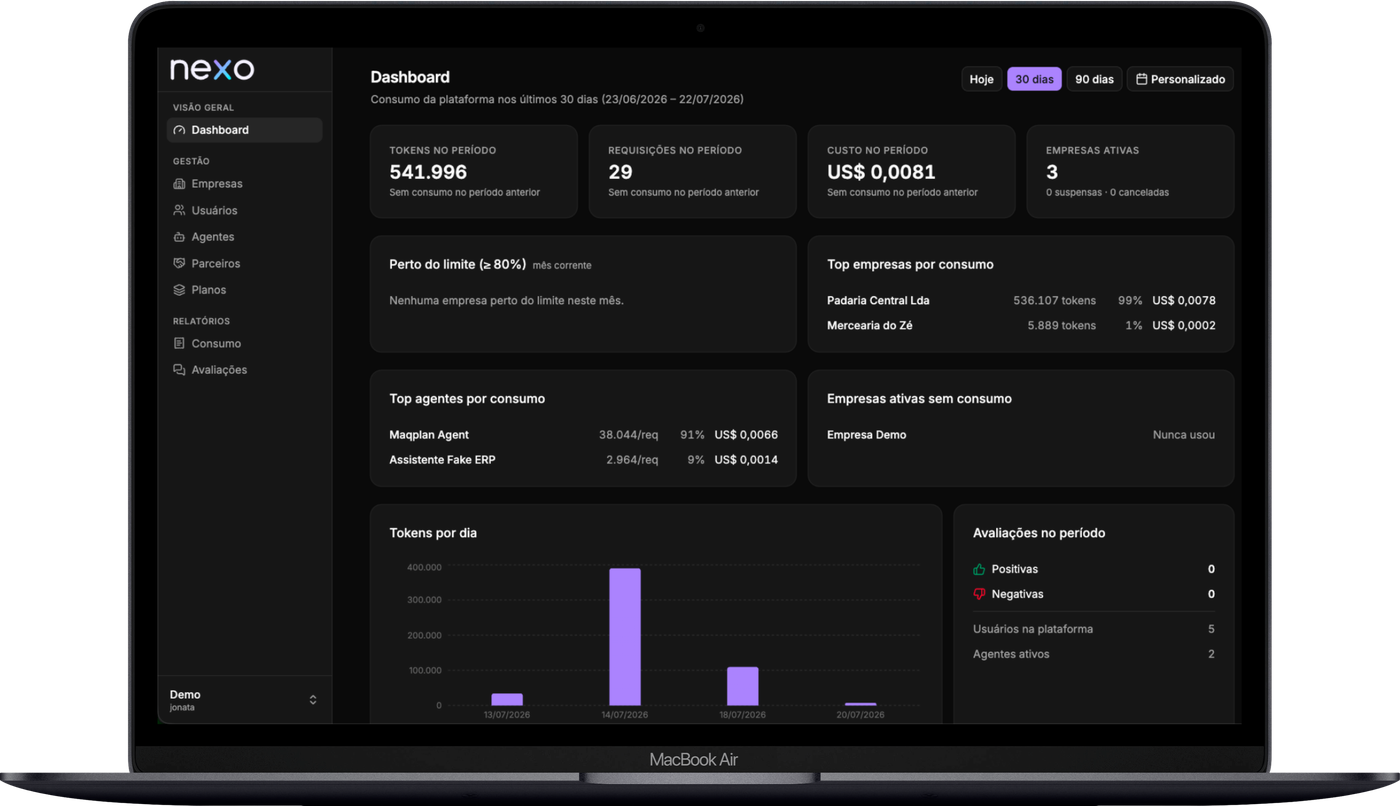Screen dimensions: 1400x806
Task: Click the Assistente Fake ERP row
Action: coord(583,460)
